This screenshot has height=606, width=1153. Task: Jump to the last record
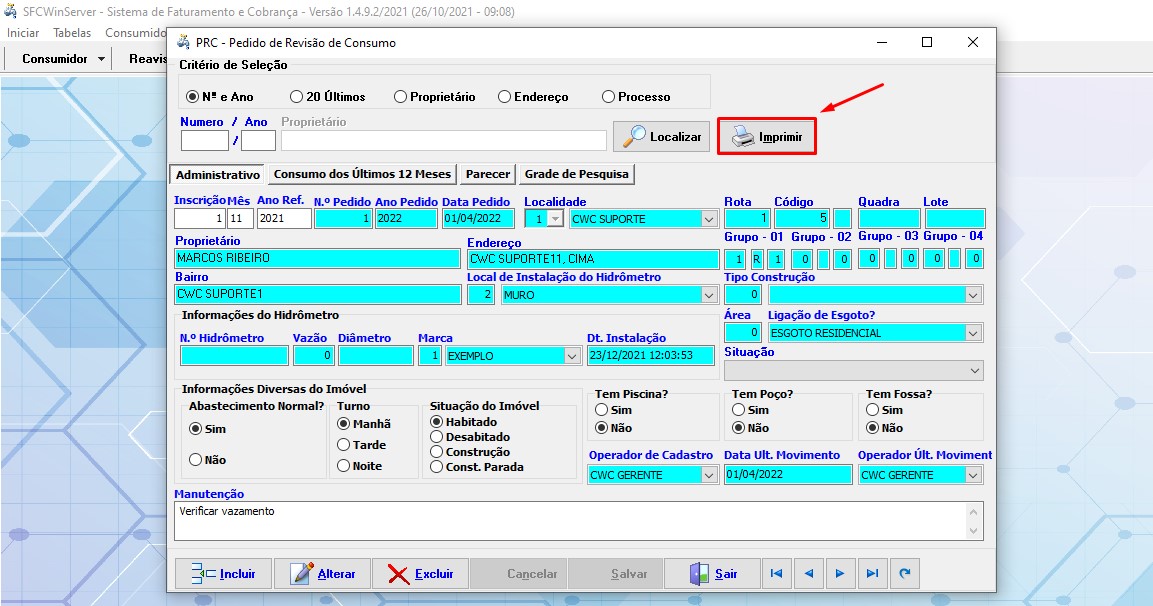872,574
